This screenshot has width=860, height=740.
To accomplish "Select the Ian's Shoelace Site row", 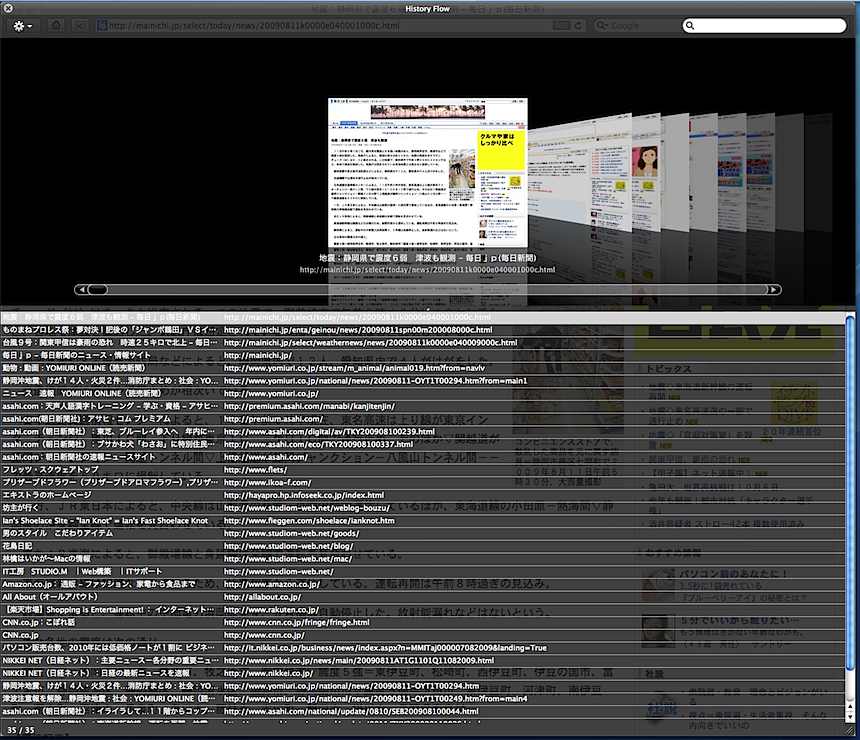I will point(422,521).
